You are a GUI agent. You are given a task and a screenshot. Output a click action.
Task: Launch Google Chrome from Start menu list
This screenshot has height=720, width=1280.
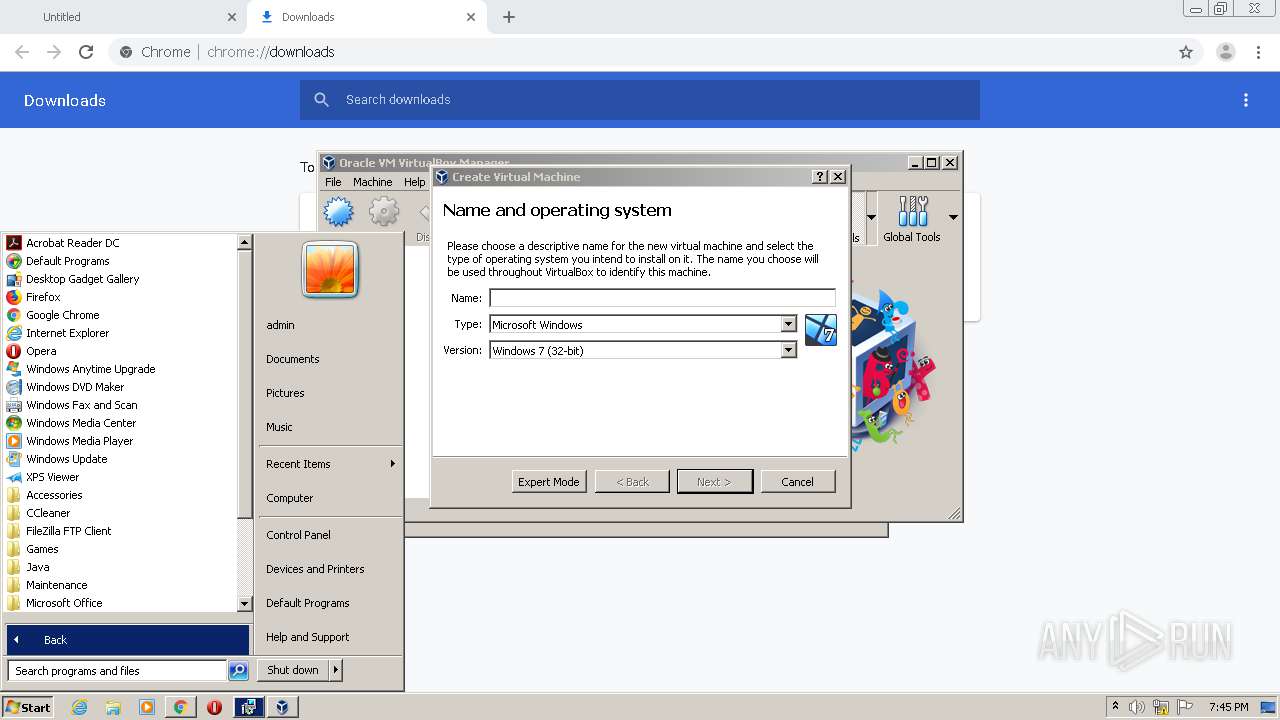[62, 315]
